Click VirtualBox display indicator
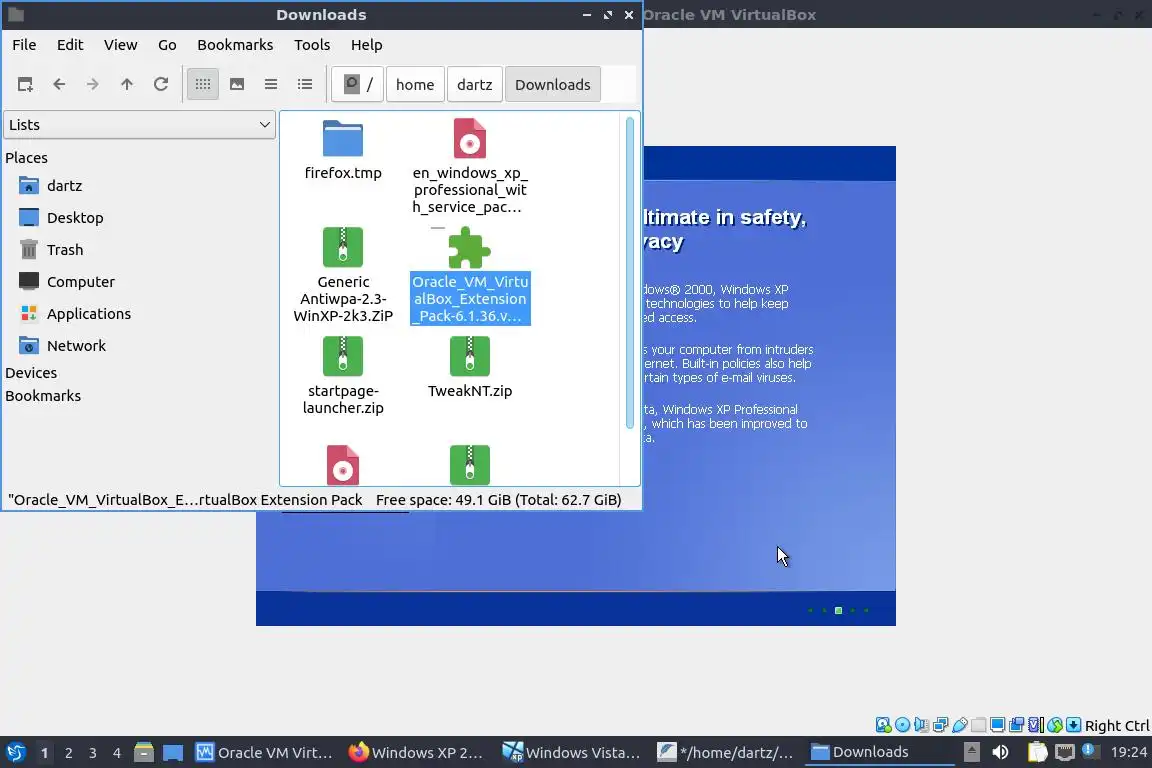Image resolution: width=1152 pixels, height=768 pixels. 998,725
